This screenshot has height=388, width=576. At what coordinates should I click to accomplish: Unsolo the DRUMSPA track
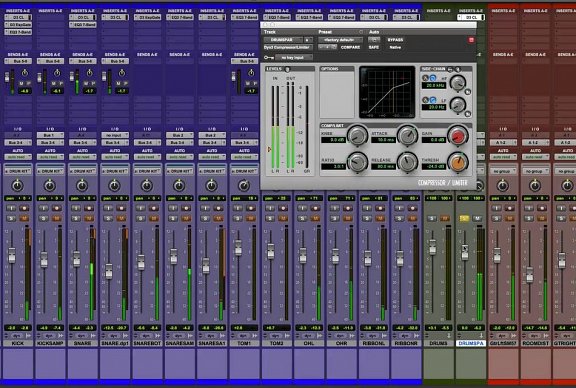click(464, 219)
